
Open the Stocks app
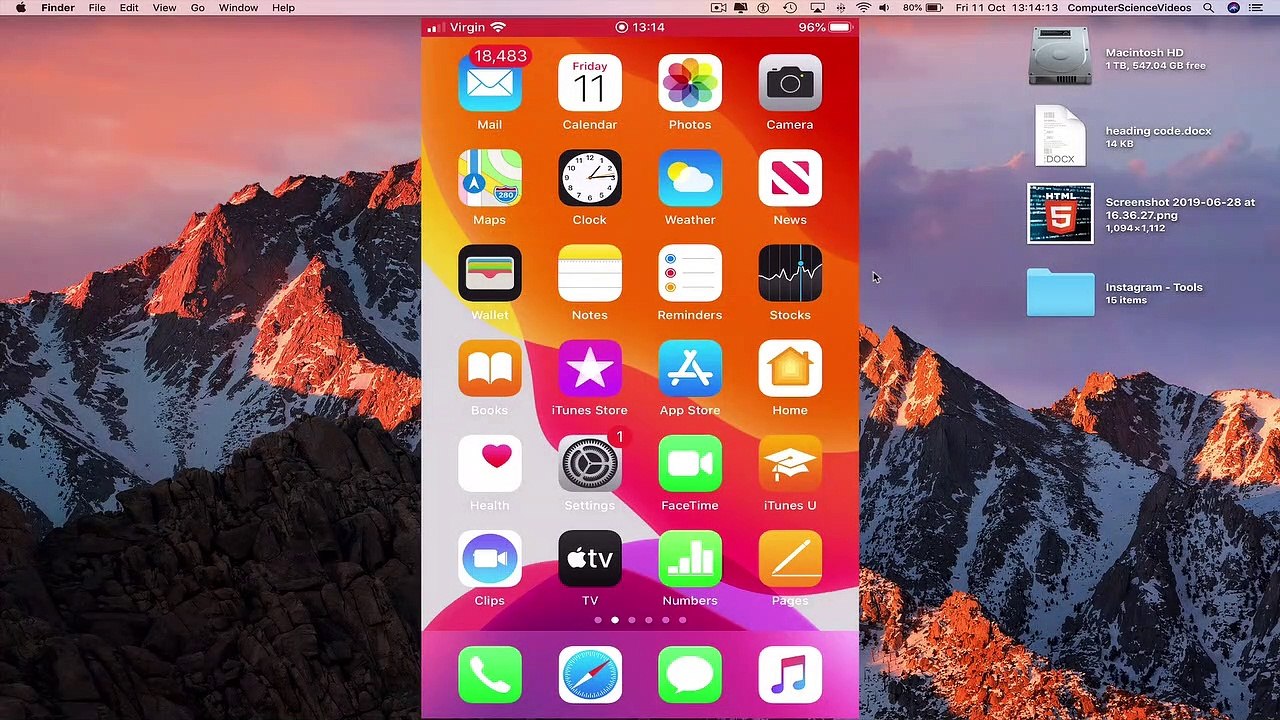pyautogui.click(x=790, y=273)
